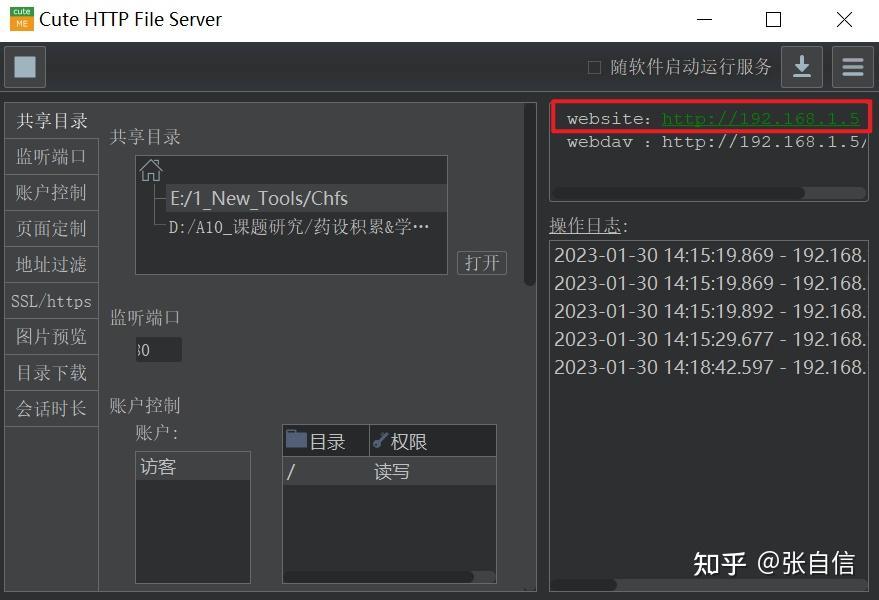
Task: Click the webdav http://192.168.1.5 address text
Action: [765, 142]
